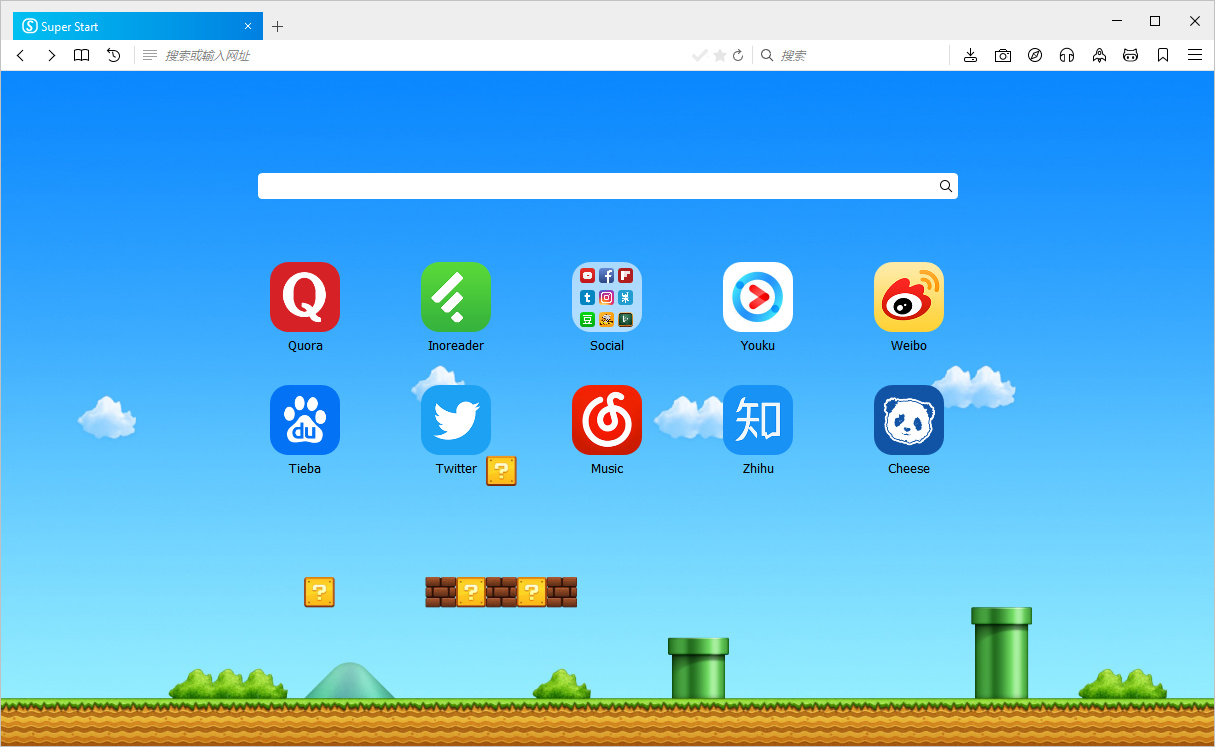Click the checkmark icon in address bar
The image size is (1215, 747).
pos(700,55)
